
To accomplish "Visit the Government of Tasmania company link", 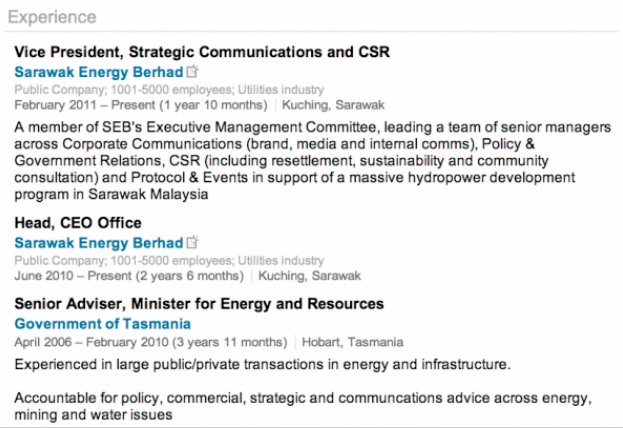I will coord(103,324).
